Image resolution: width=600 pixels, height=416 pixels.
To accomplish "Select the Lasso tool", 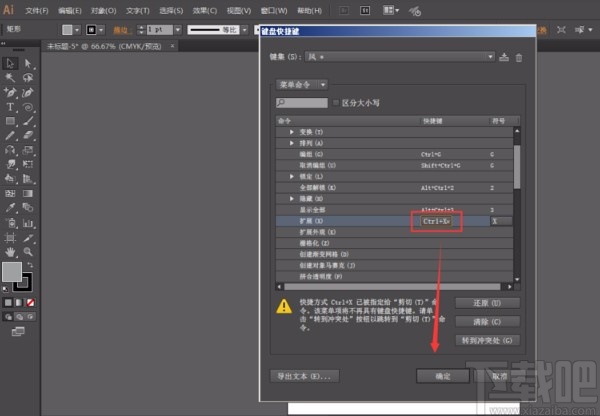I will pos(28,78).
